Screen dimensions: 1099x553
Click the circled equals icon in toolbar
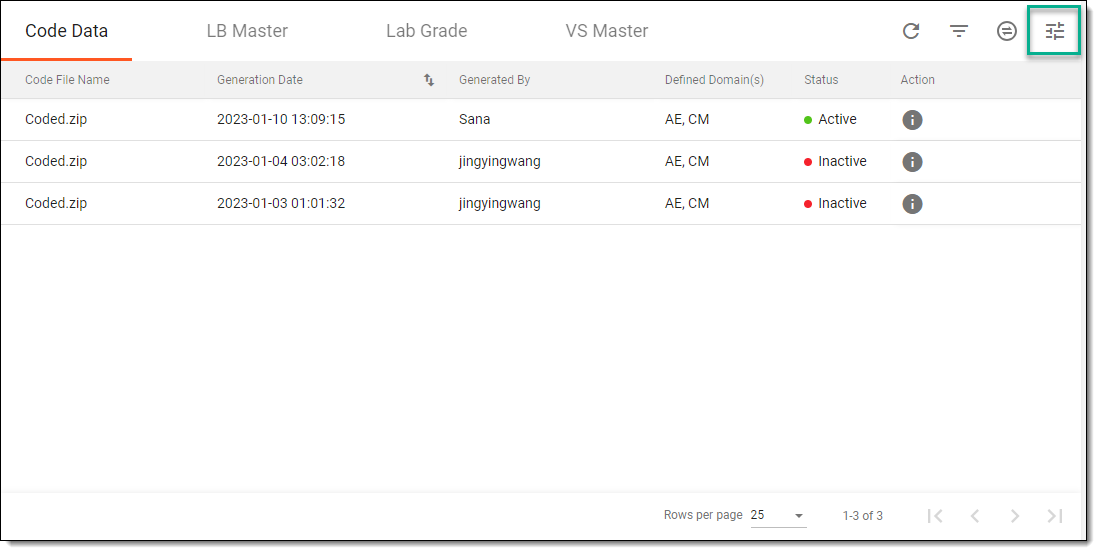click(x=1006, y=31)
